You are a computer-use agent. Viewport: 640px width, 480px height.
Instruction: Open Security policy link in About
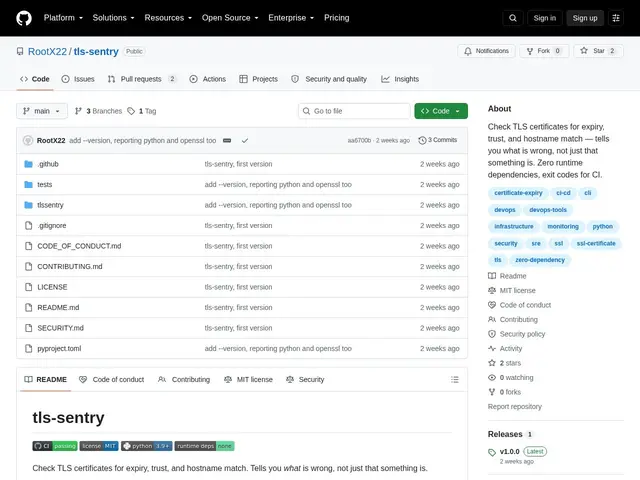click(x=517, y=334)
